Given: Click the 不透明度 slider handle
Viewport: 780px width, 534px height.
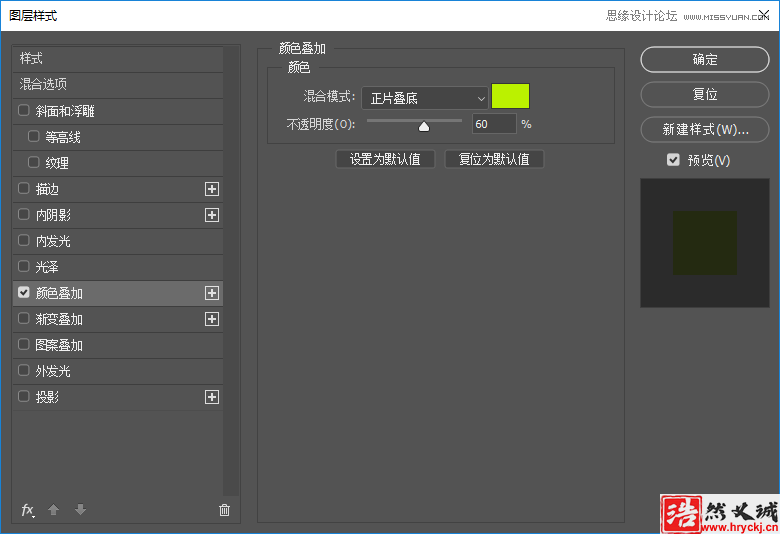Looking at the screenshot, I should pyautogui.click(x=424, y=126).
